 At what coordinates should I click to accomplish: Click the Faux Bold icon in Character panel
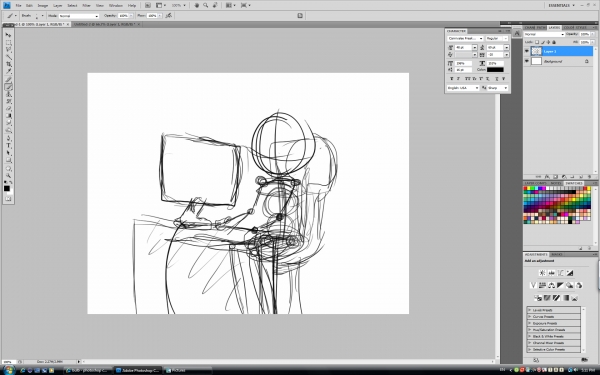(x=452, y=78)
